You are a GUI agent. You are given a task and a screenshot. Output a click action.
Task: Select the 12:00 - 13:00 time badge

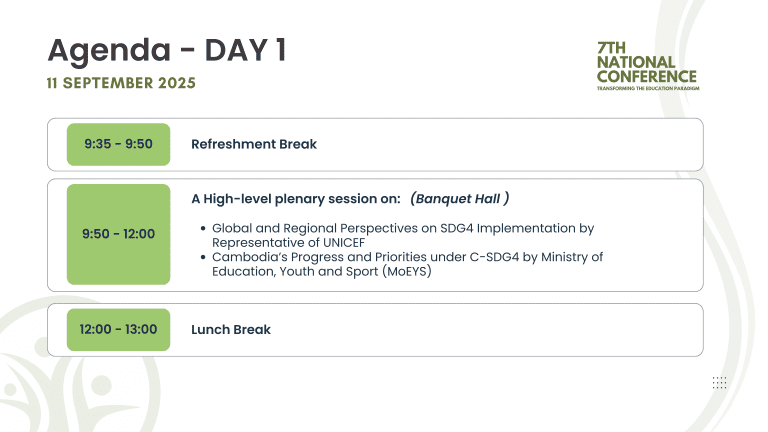pos(119,330)
